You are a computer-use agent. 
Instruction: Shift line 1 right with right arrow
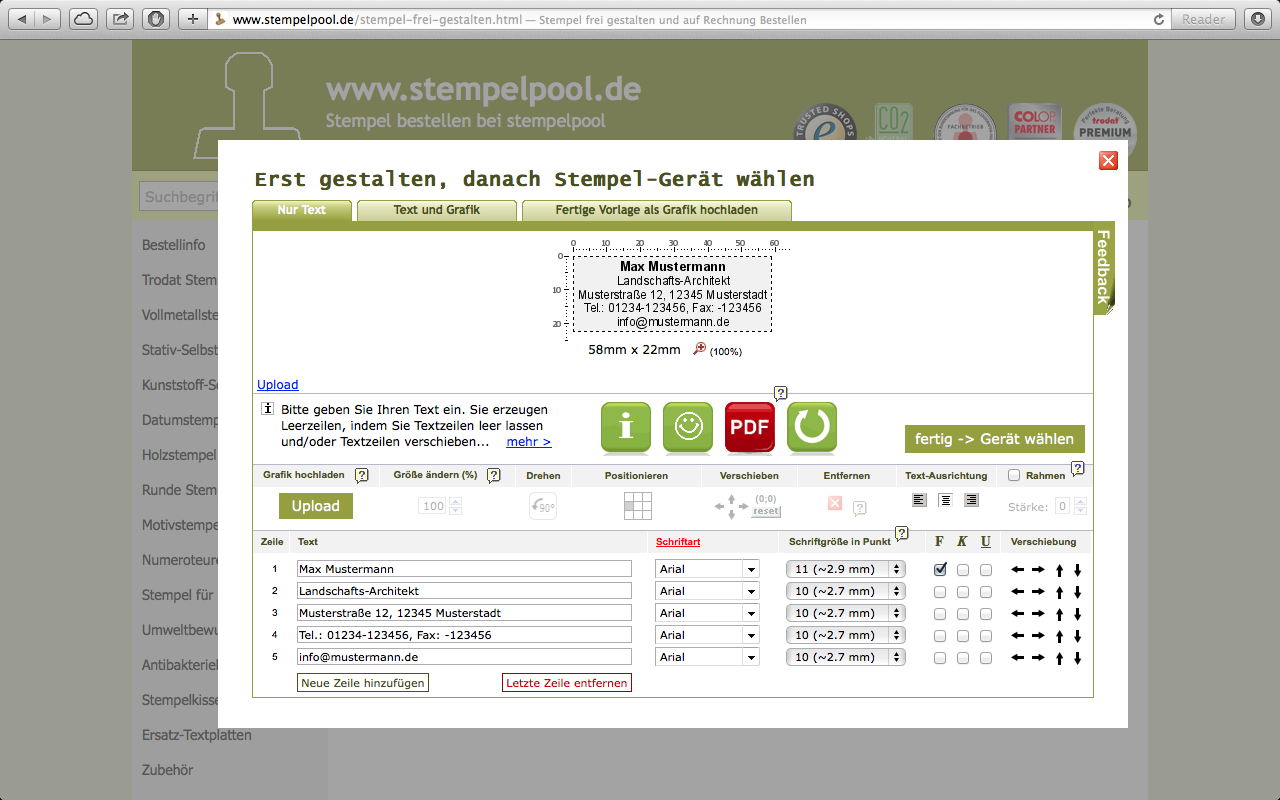[1038, 569]
